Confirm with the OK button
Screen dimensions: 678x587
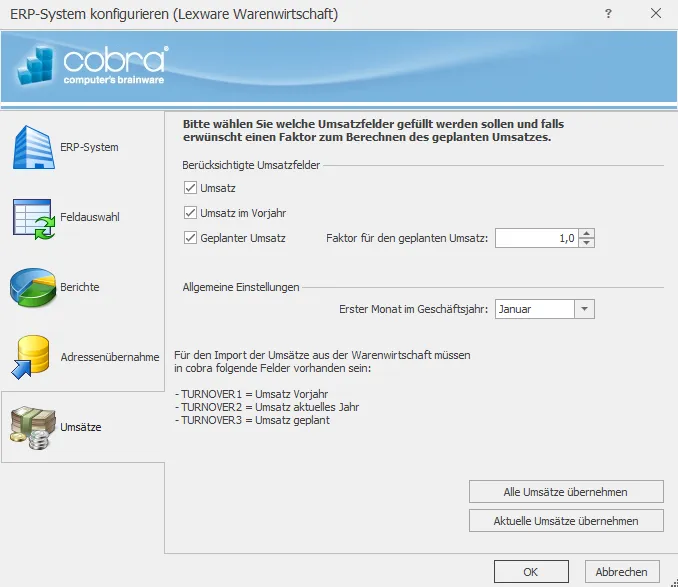coord(531,572)
